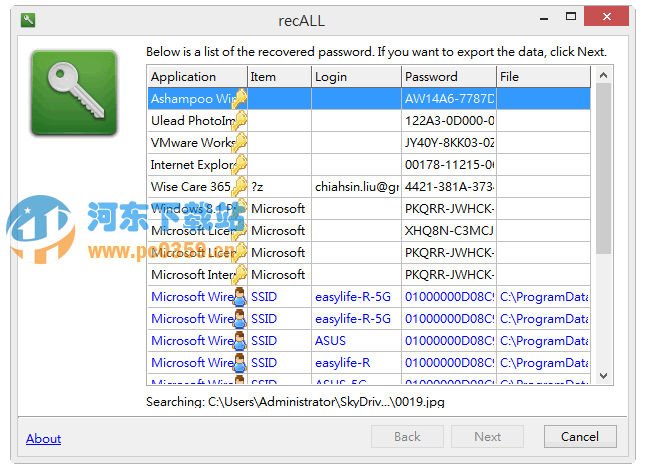
Task: Open the About link
Action: coord(44,439)
